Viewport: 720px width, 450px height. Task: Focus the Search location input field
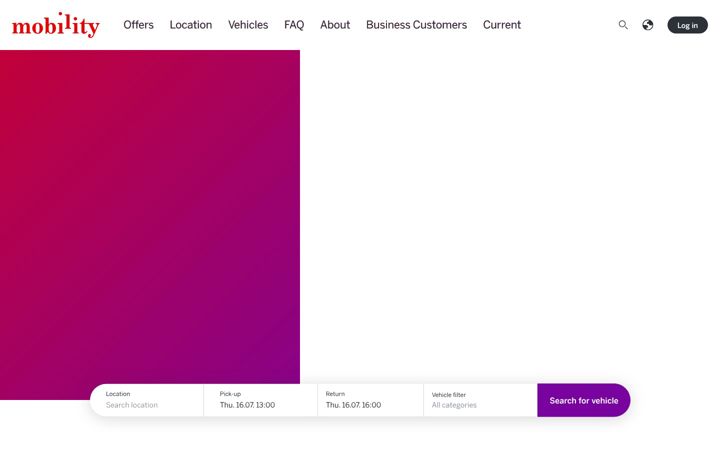pyautogui.click(x=147, y=400)
